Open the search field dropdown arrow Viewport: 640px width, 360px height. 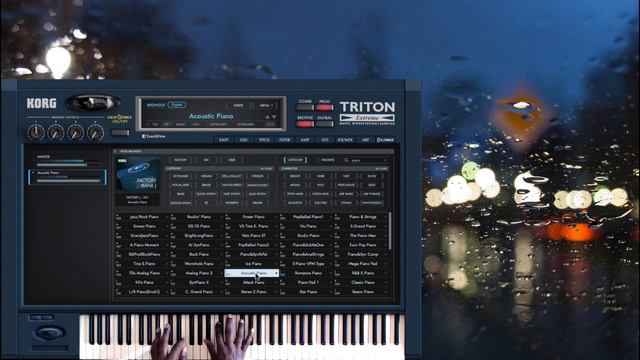click(384, 160)
